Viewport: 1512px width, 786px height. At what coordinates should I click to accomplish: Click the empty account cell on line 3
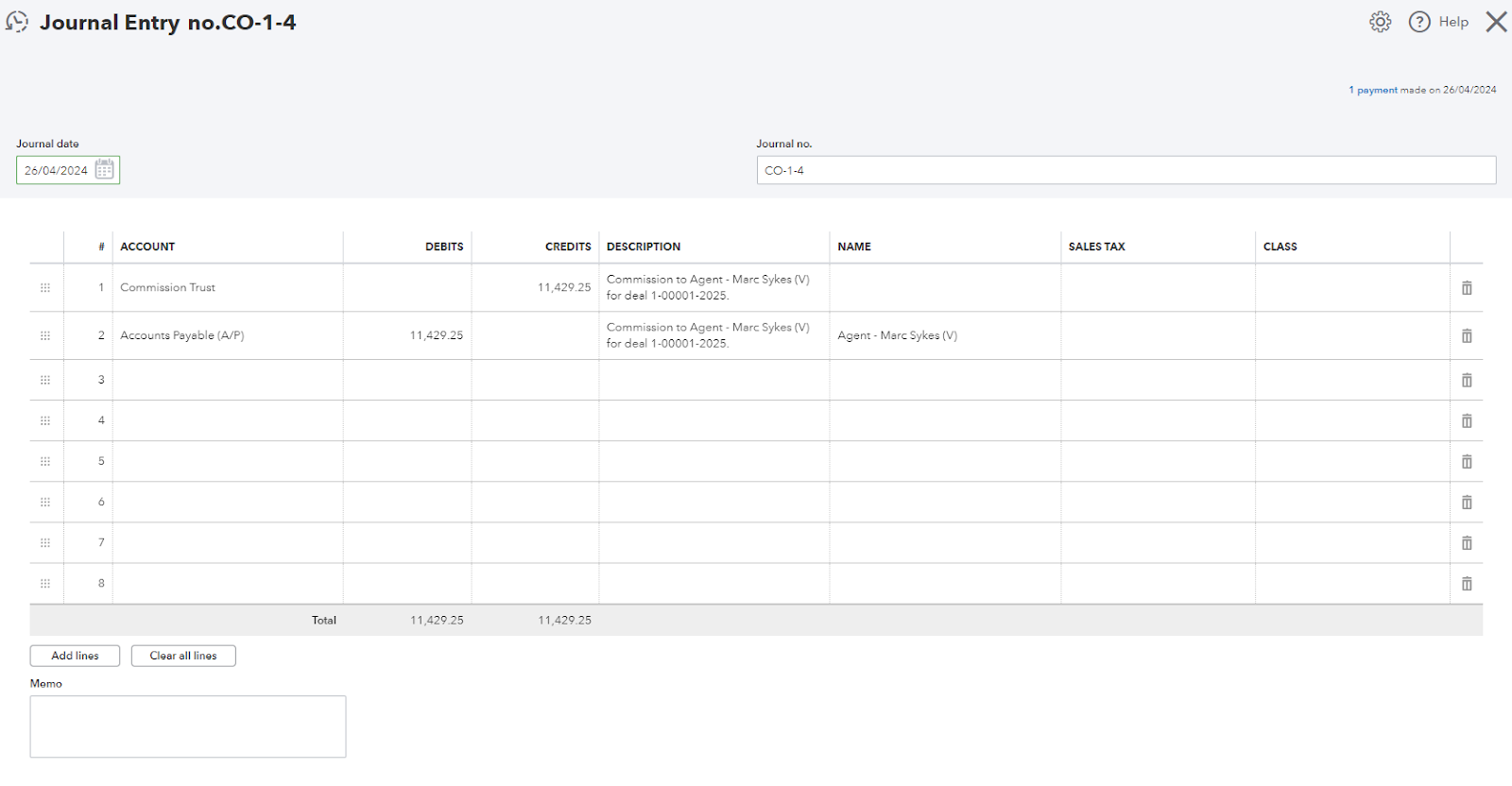[228, 380]
